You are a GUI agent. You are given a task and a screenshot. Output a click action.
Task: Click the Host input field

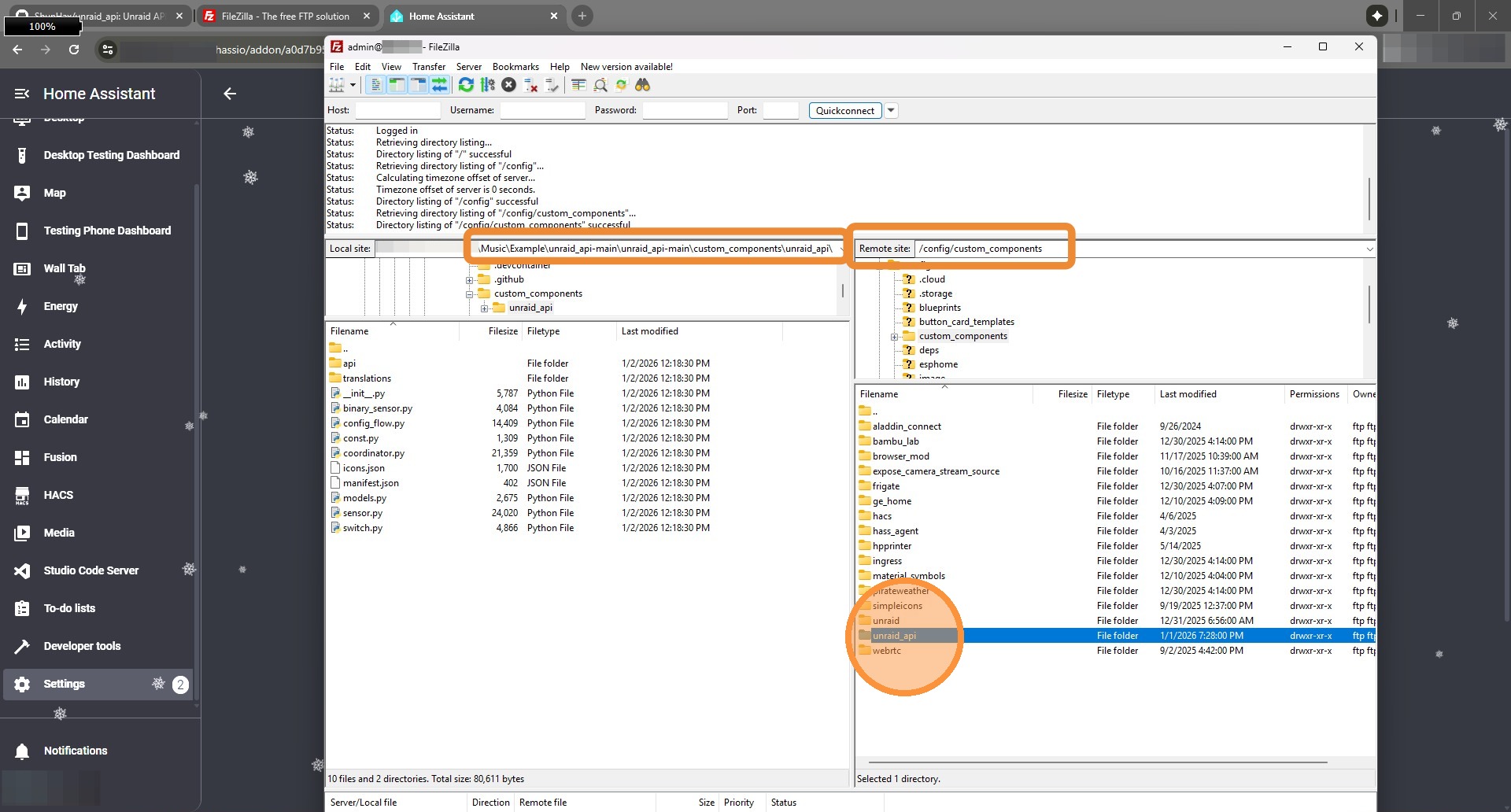click(397, 110)
